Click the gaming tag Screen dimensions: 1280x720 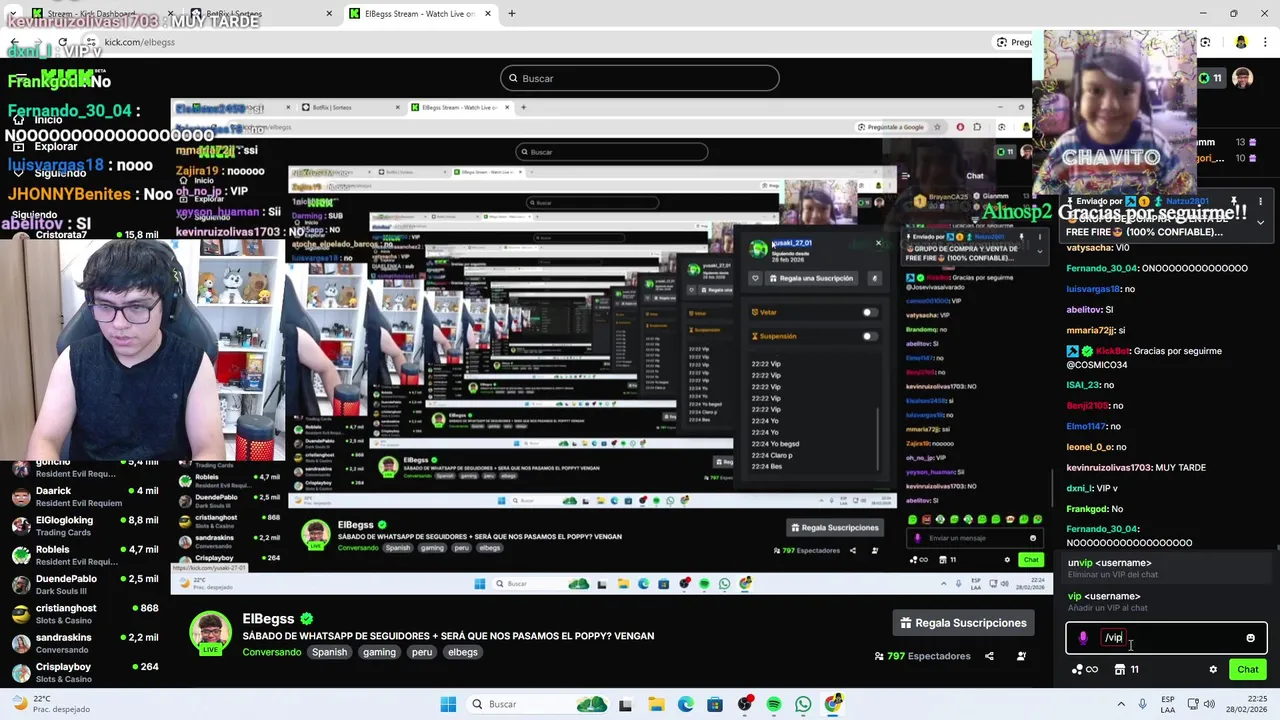coord(379,652)
